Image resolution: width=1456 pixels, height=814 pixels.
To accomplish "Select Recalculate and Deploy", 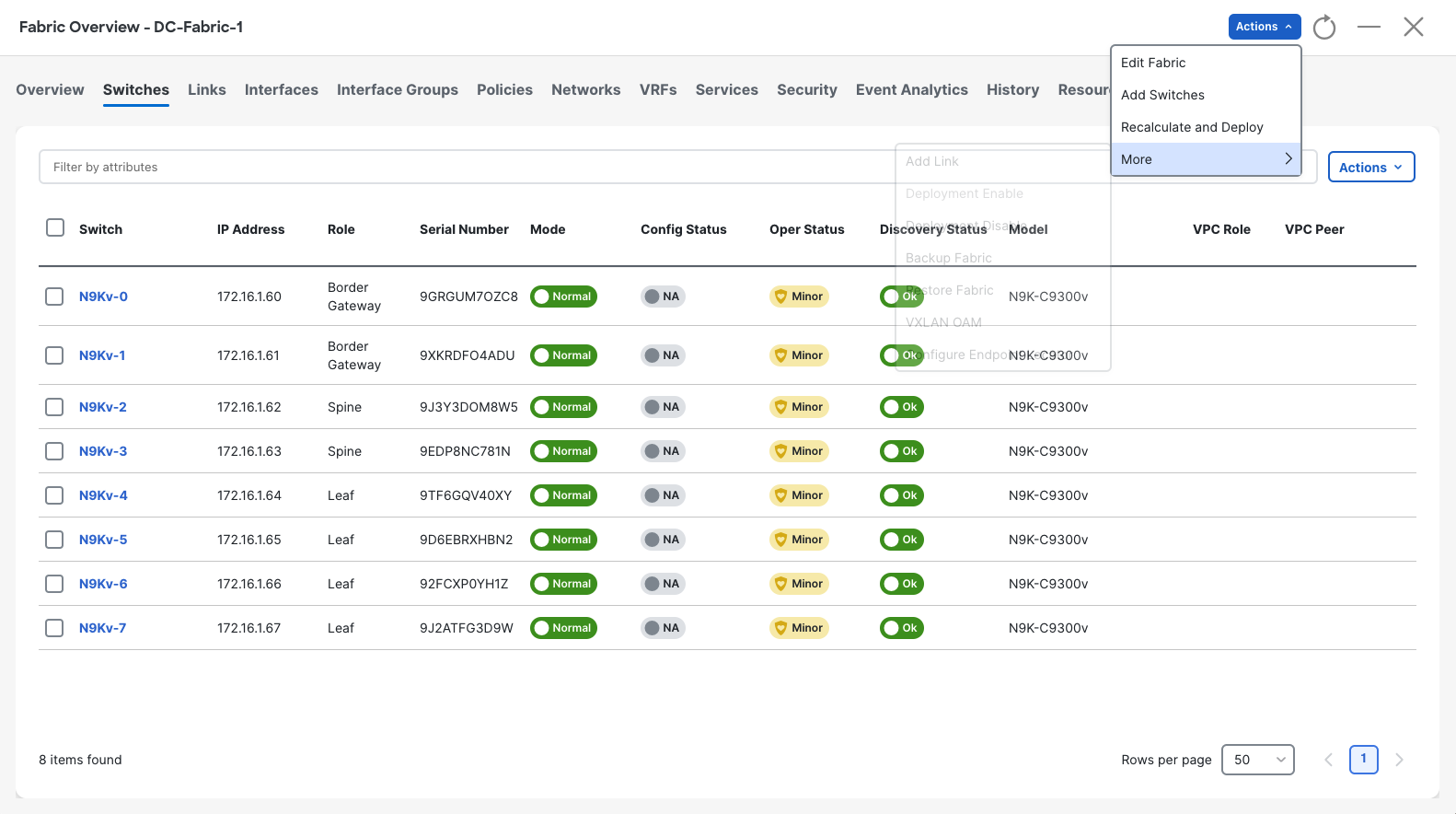I will coord(1206,127).
